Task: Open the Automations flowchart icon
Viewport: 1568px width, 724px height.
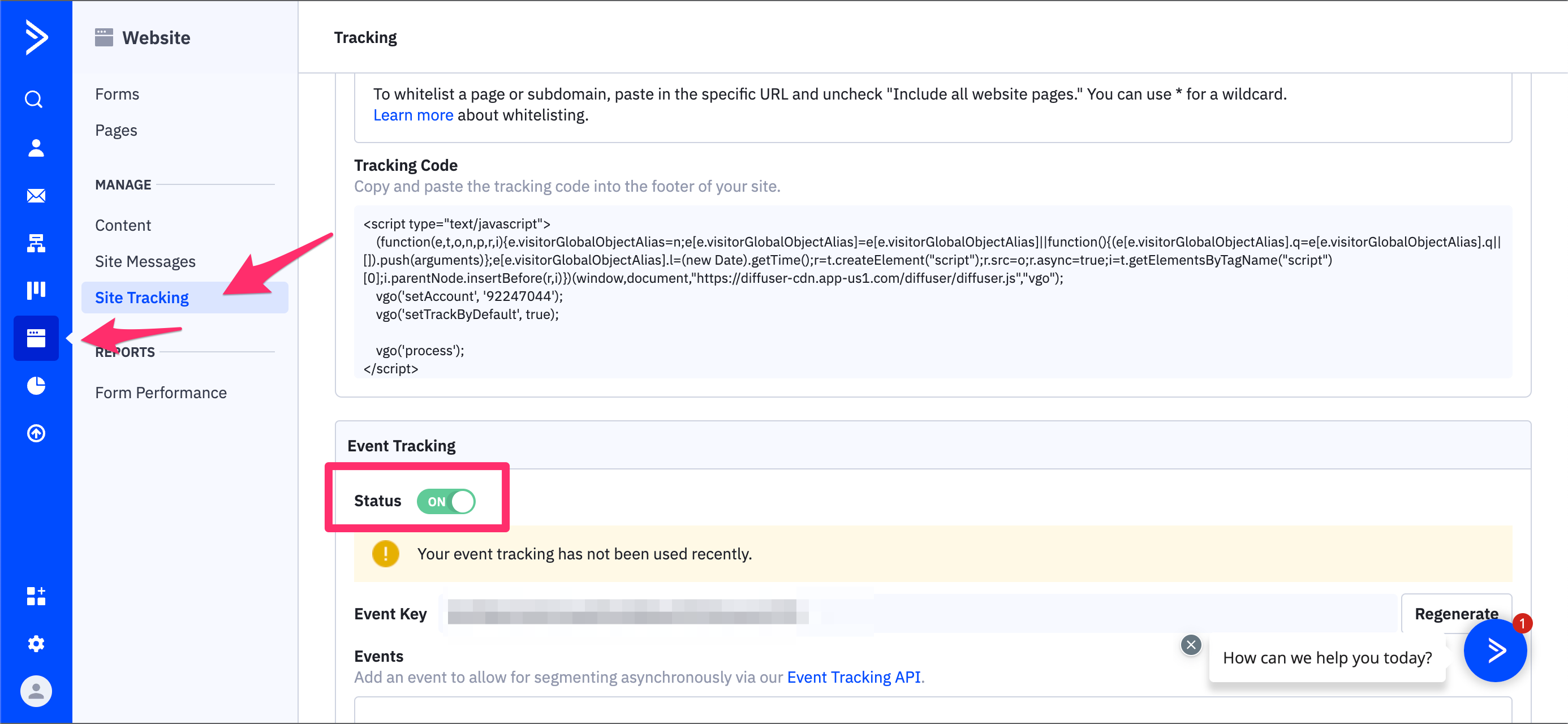Action: coord(36,243)
